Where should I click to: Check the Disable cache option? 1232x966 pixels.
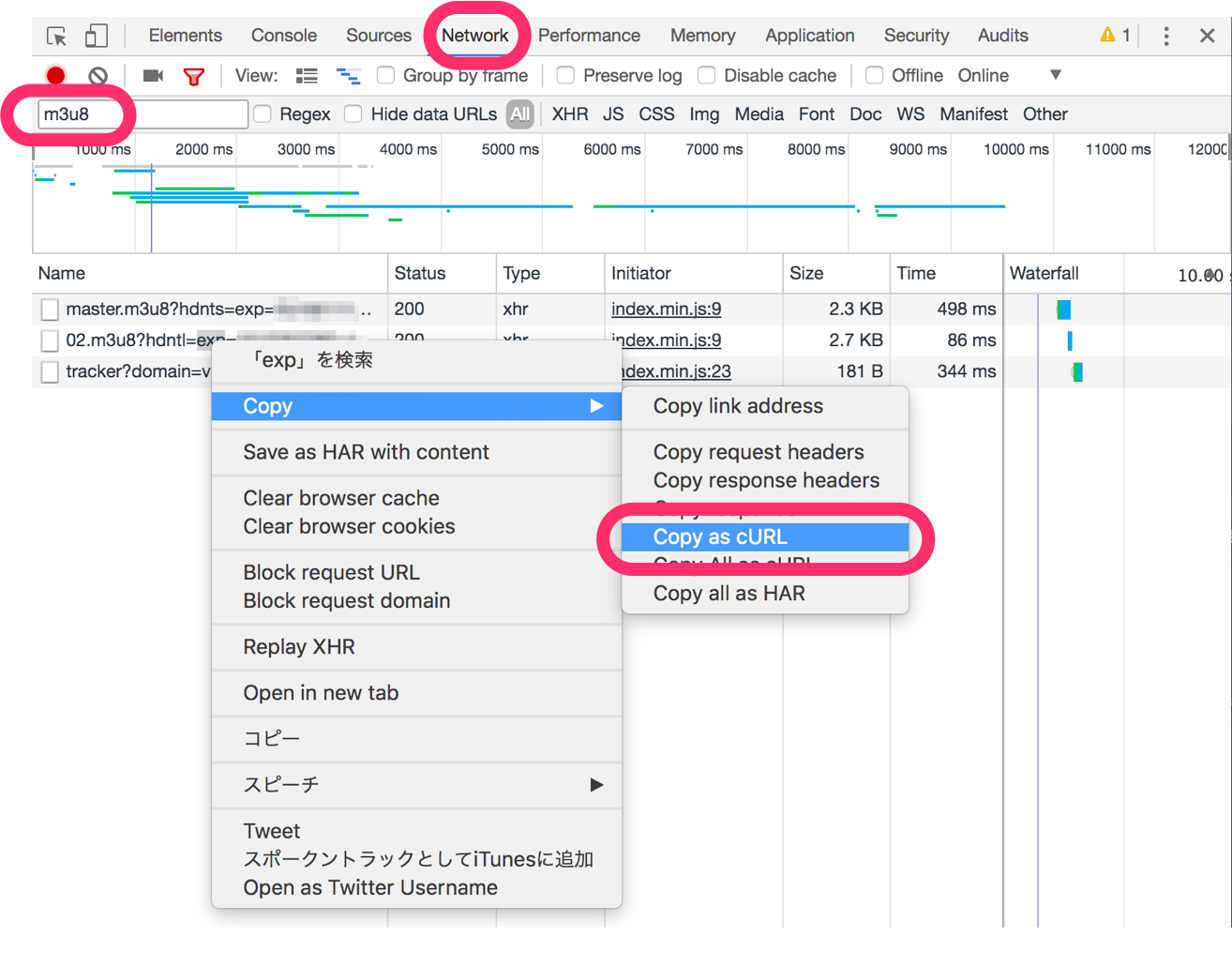click(x=707, y=75)
